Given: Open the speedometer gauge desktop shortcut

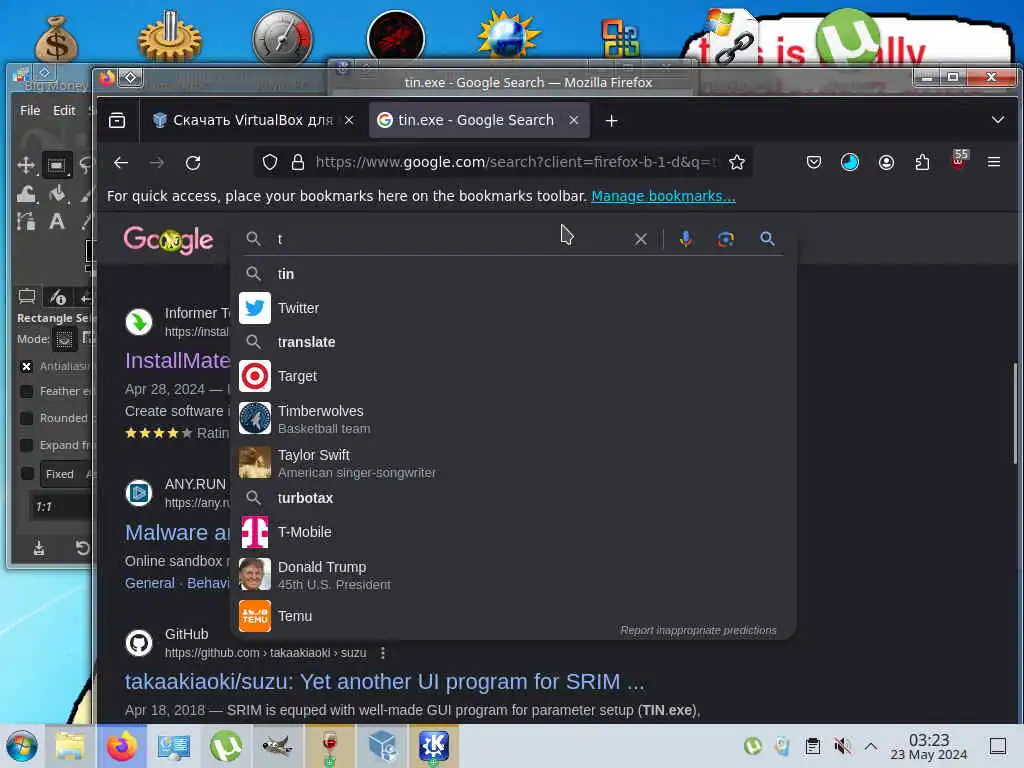Looking at the screenshot, I should [x=282, y=38].
